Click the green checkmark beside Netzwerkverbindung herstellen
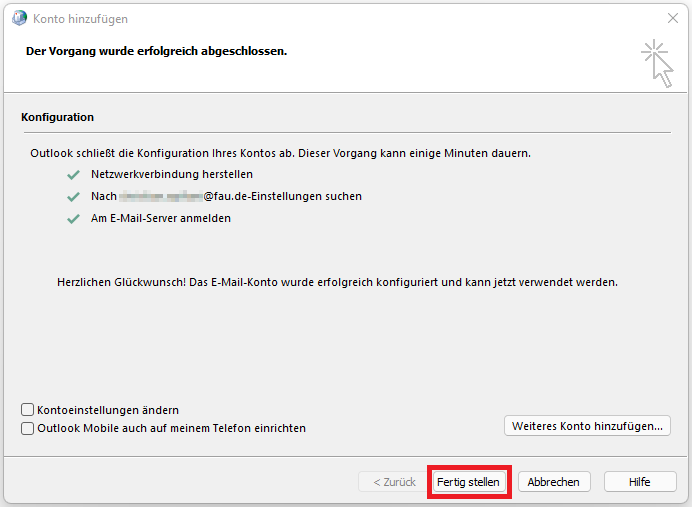Screen dimensions: 692x507 (72, 174)
